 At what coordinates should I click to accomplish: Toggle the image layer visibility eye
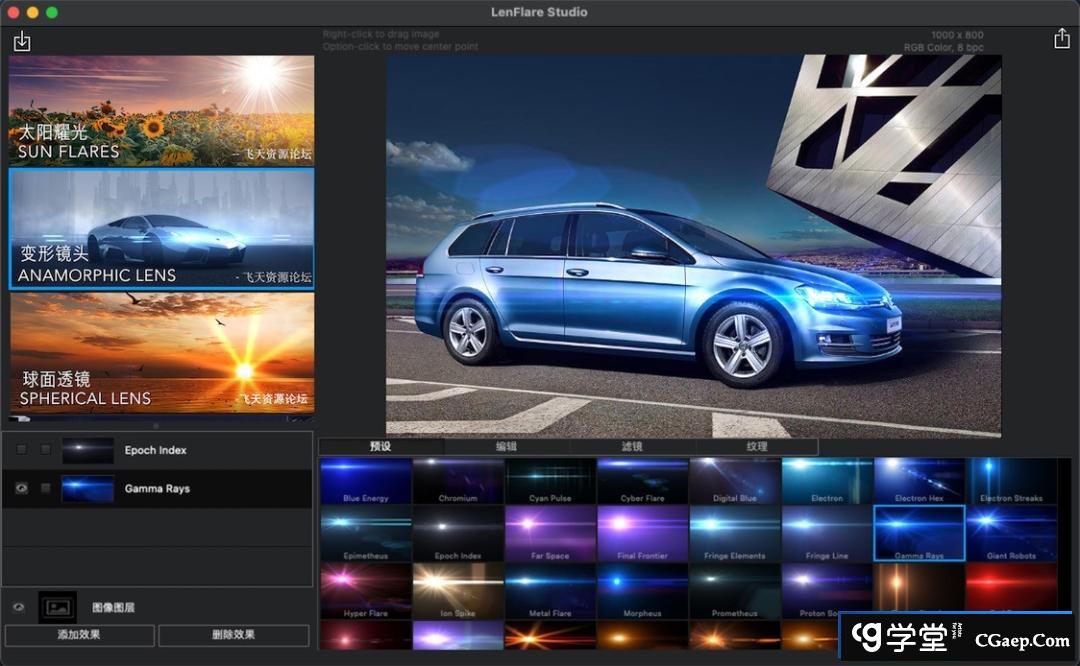(18, 607)
